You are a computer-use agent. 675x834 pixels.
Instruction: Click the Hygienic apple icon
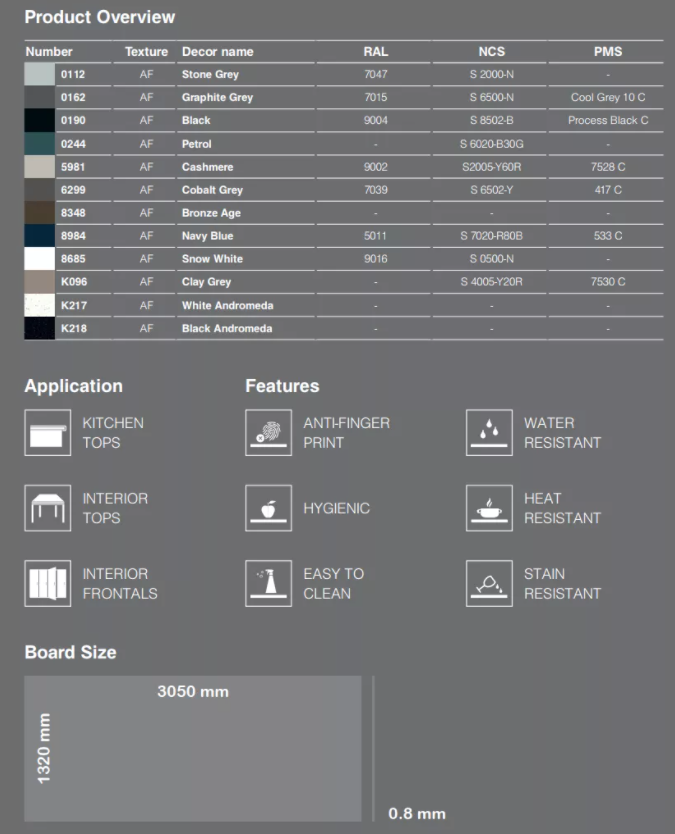click(x=268, y=508)
